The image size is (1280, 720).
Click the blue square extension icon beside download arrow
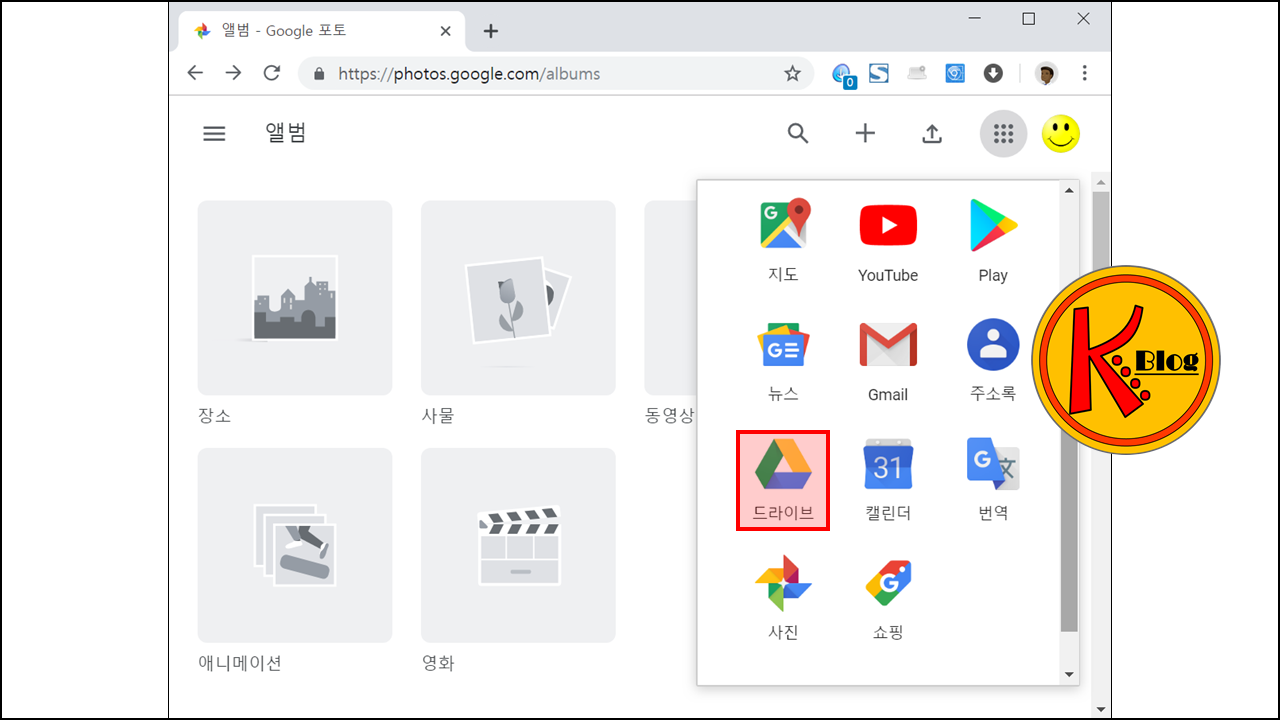click(x=955, y=73)
